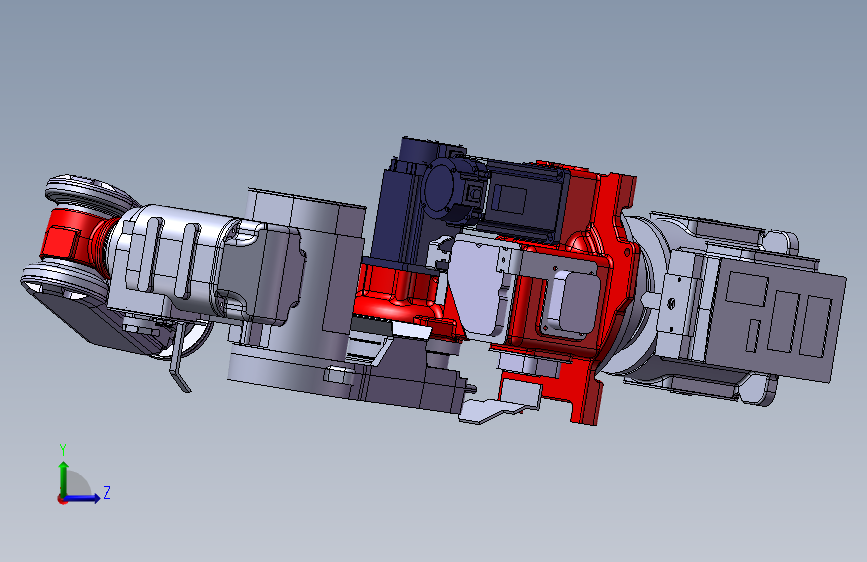The height and width of the screenshot is (562, 867).
Task: Click the red origin ball of the triad
Action: point(61,499)
